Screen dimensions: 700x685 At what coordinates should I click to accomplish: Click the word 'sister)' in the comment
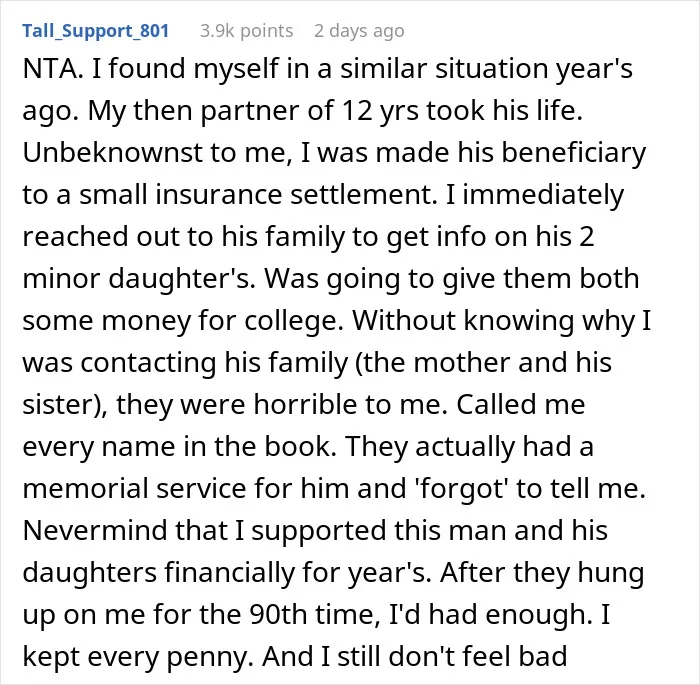tap(65, 405)
